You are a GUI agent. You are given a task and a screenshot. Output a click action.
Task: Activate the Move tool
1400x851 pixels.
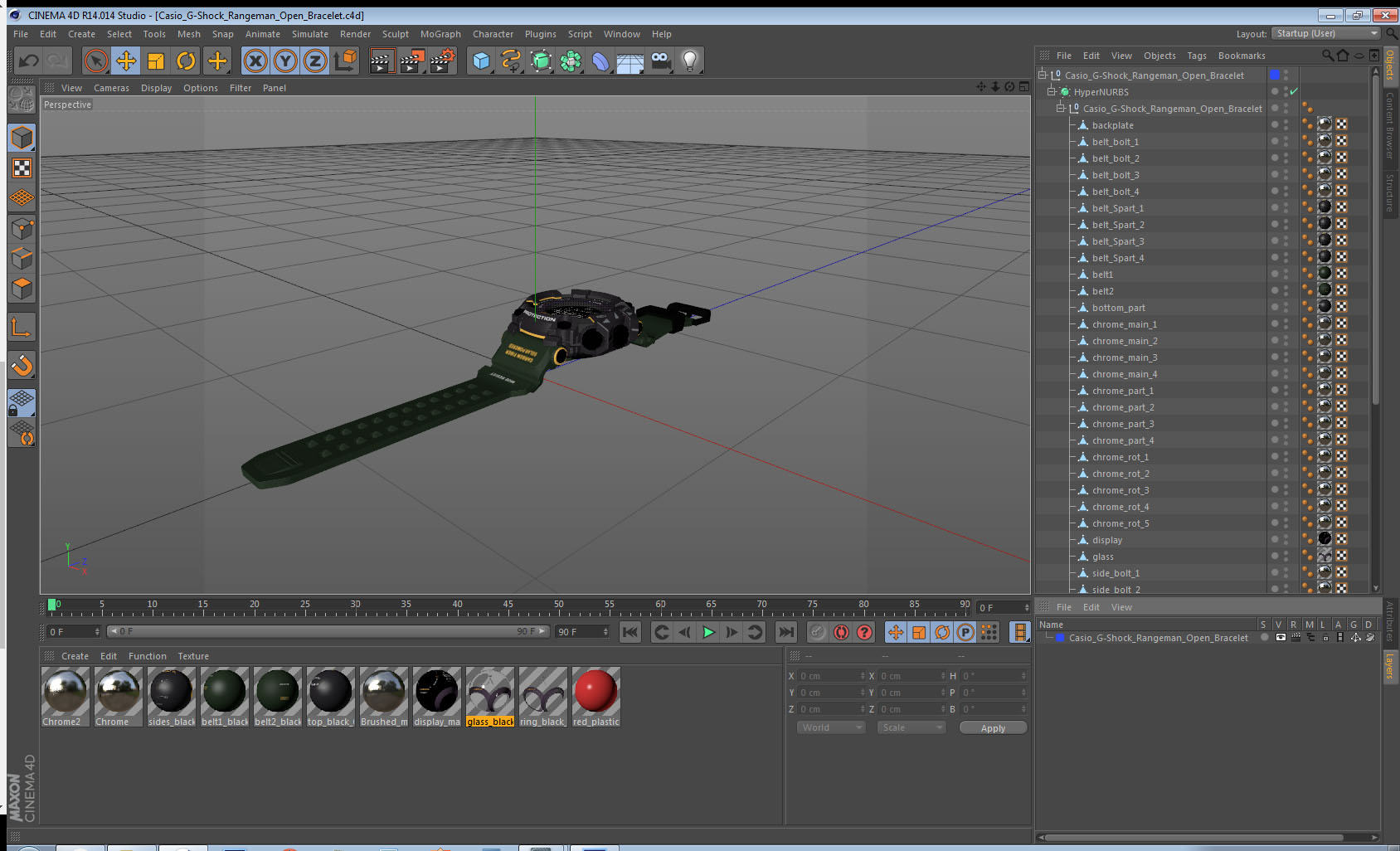coord(126,61)
